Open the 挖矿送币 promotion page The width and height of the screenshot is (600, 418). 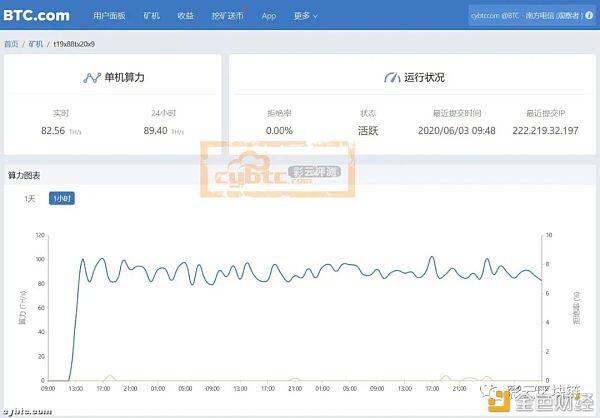228,16
